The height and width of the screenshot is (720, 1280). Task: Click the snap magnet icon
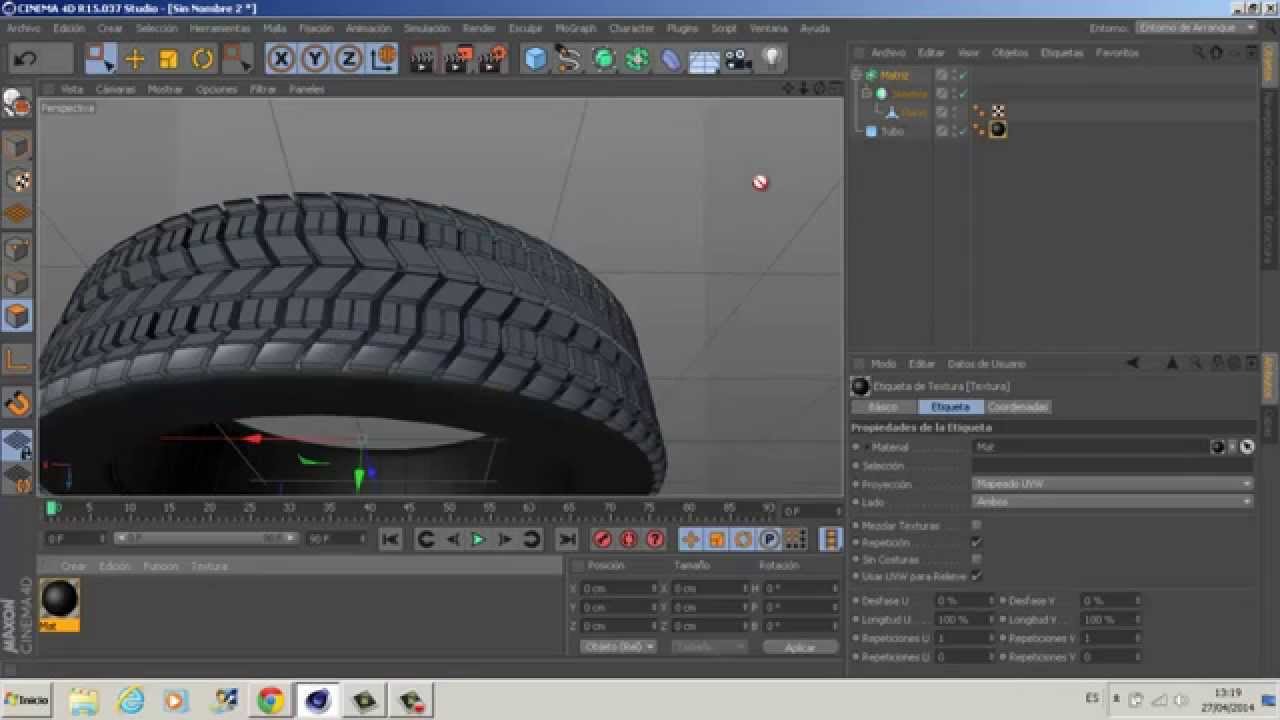point(17,404)
